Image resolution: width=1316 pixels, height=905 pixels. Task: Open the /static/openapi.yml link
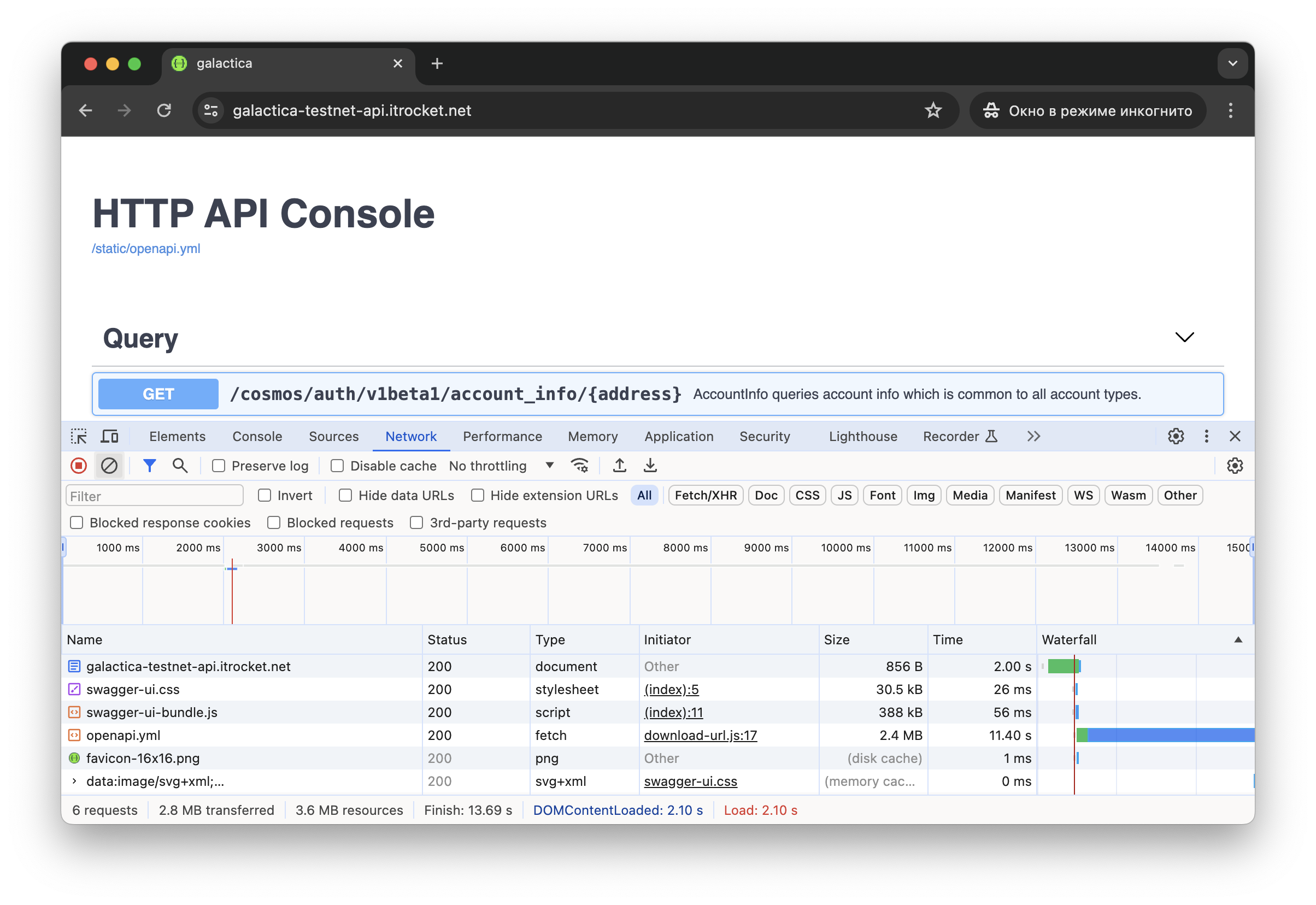[x=146, y=248]
